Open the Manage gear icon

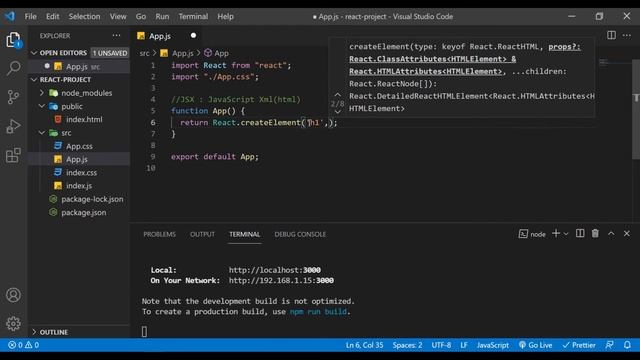pos(13,324)
